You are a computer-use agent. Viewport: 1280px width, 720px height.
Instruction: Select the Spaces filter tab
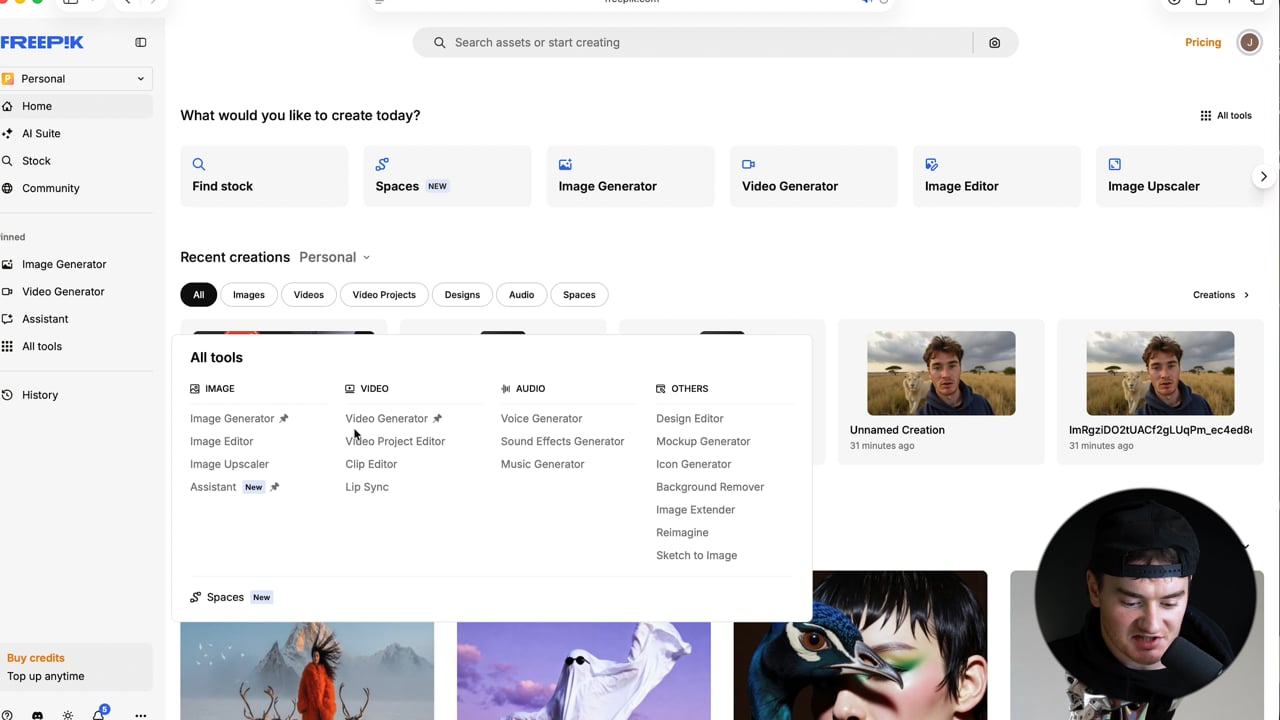point(579,295)
